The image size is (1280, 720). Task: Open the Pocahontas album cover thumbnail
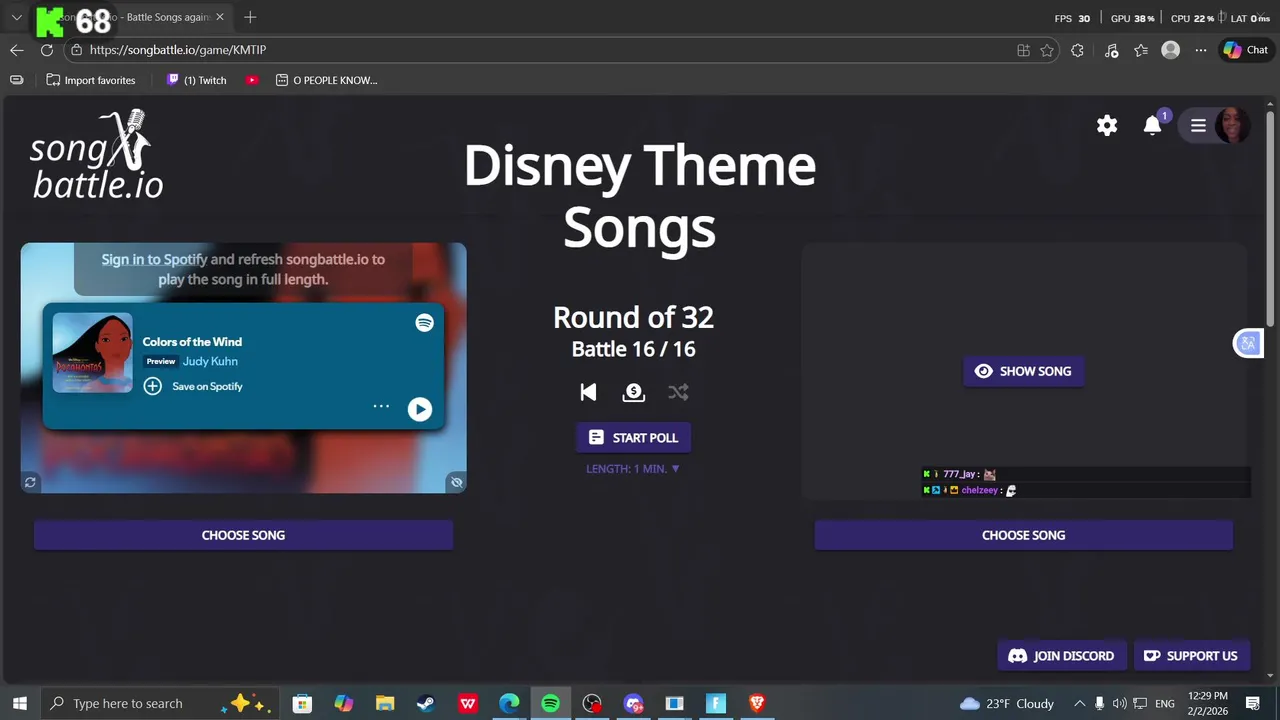click(x=92, y=352)
